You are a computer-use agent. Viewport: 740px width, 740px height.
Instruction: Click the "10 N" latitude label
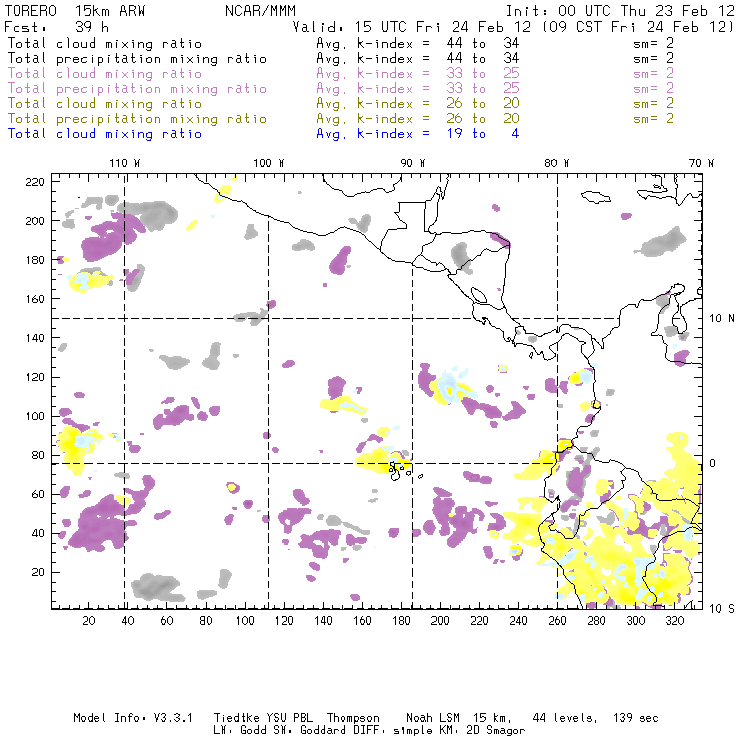coord(722,319)
